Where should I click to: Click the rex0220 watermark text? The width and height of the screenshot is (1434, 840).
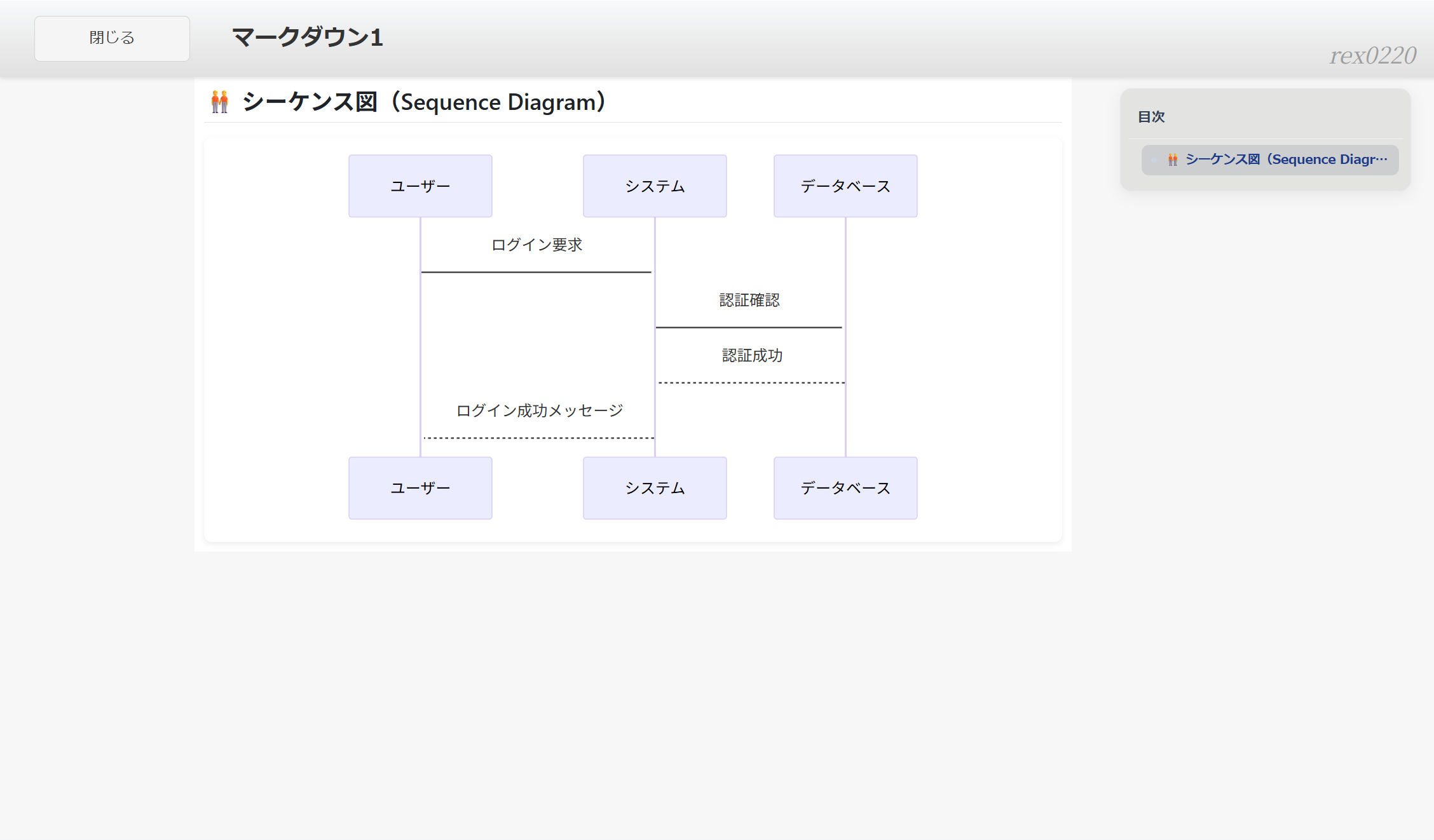[x=1373, y=56]
